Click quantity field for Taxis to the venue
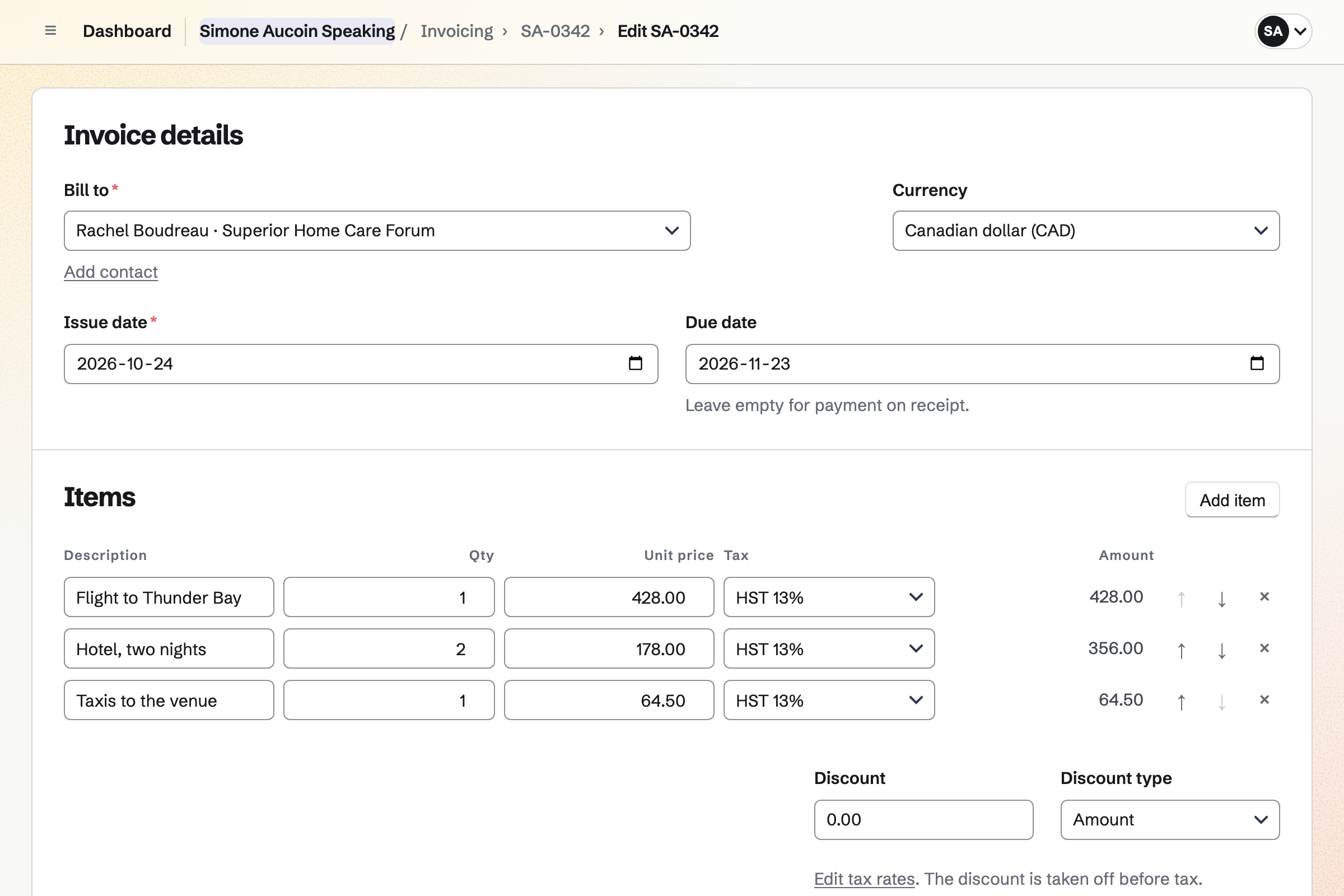The width and height of the screenshot is (1344, 896). pos(389,700)
